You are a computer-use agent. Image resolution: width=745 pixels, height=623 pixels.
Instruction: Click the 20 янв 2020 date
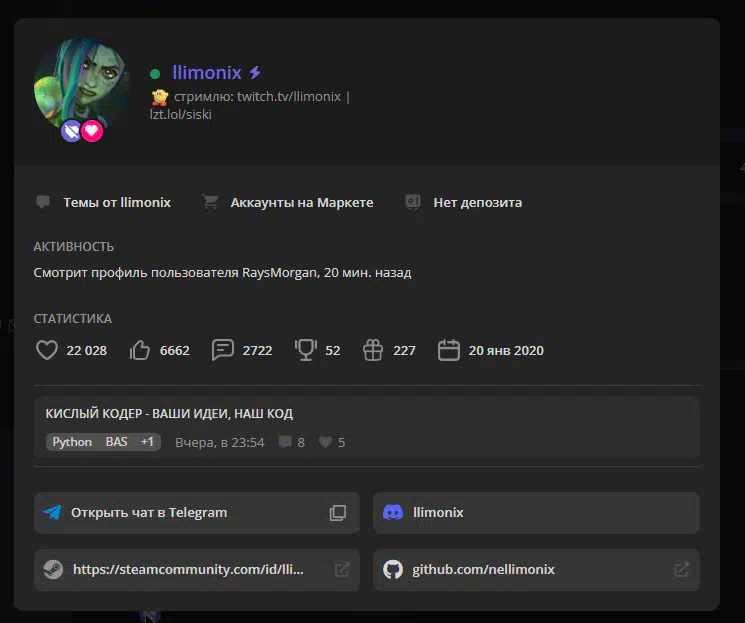click(506, 351)
